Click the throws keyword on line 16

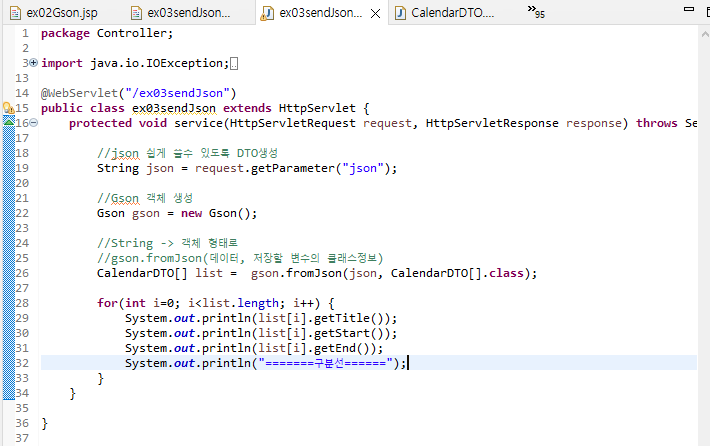[x=657, y=123]
